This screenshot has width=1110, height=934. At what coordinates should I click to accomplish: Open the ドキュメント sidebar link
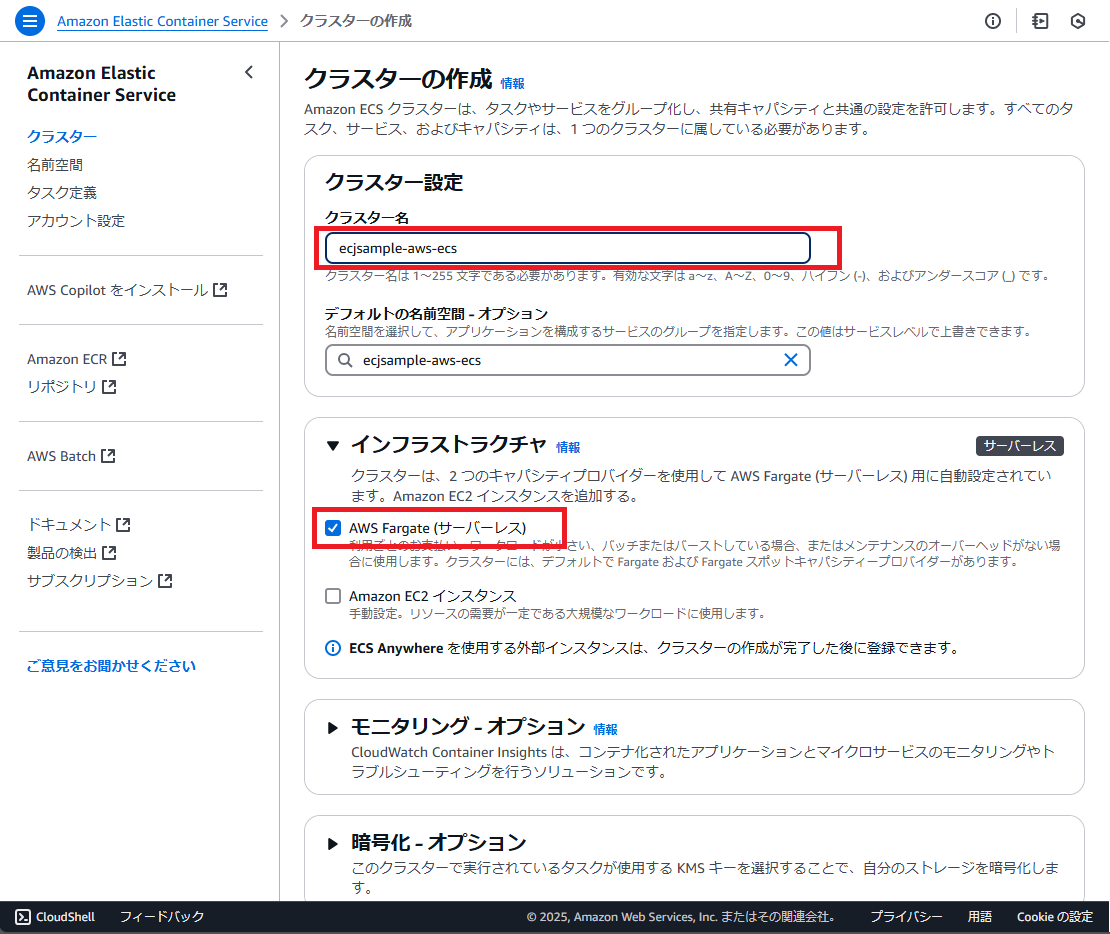click(69, 525)
